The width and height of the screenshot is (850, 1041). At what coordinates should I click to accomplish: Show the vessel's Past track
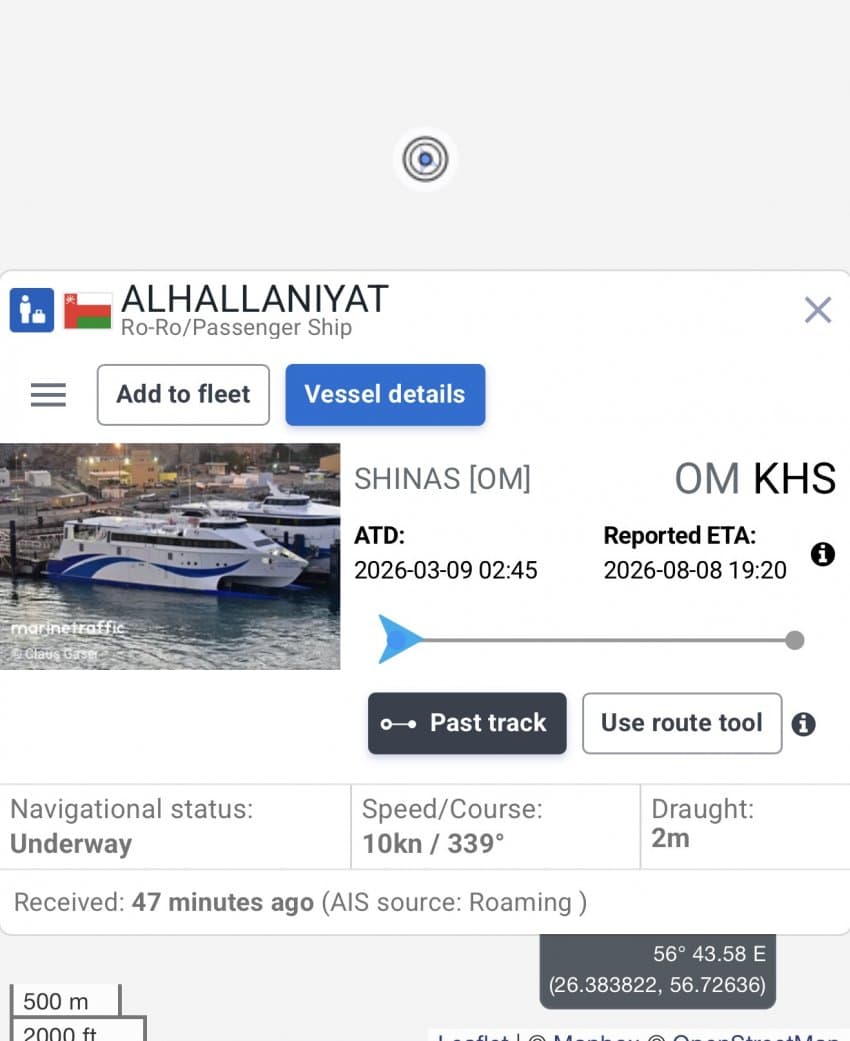468,724
